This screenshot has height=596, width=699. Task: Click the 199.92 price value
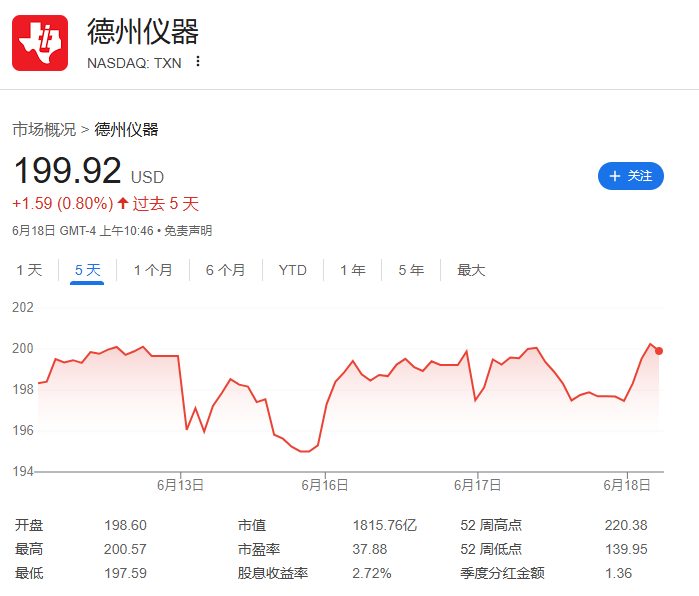(x=67, y=171)
